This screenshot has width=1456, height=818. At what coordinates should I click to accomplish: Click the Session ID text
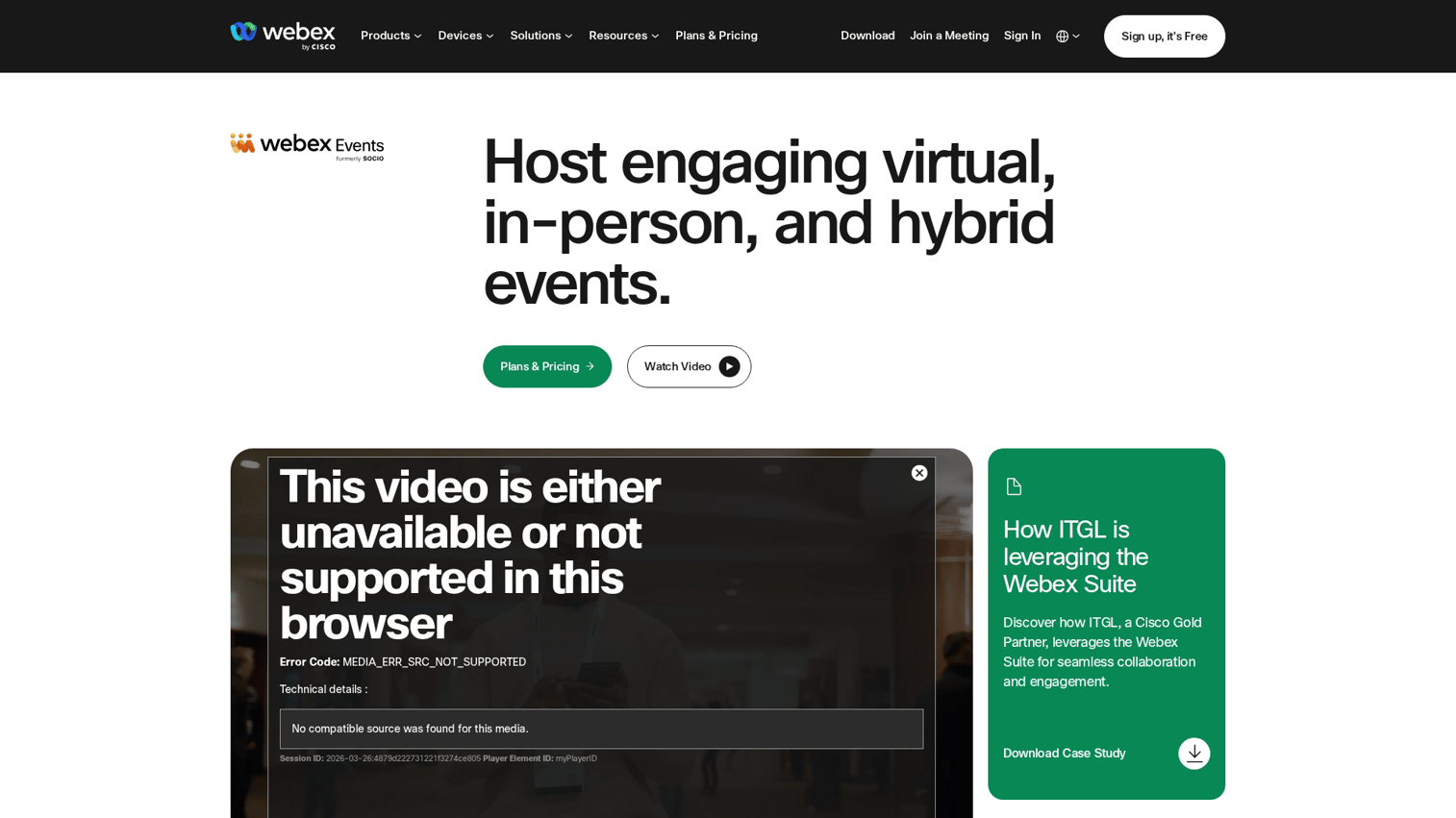click(380, 758)
